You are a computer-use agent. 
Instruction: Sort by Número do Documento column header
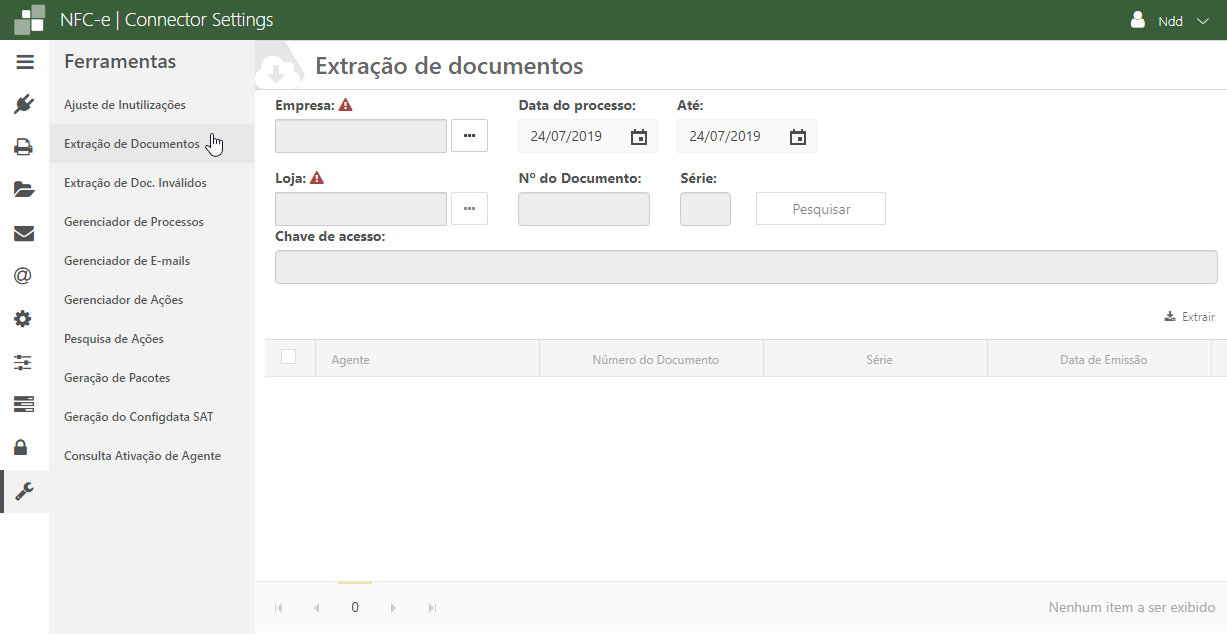coord(655,360)
